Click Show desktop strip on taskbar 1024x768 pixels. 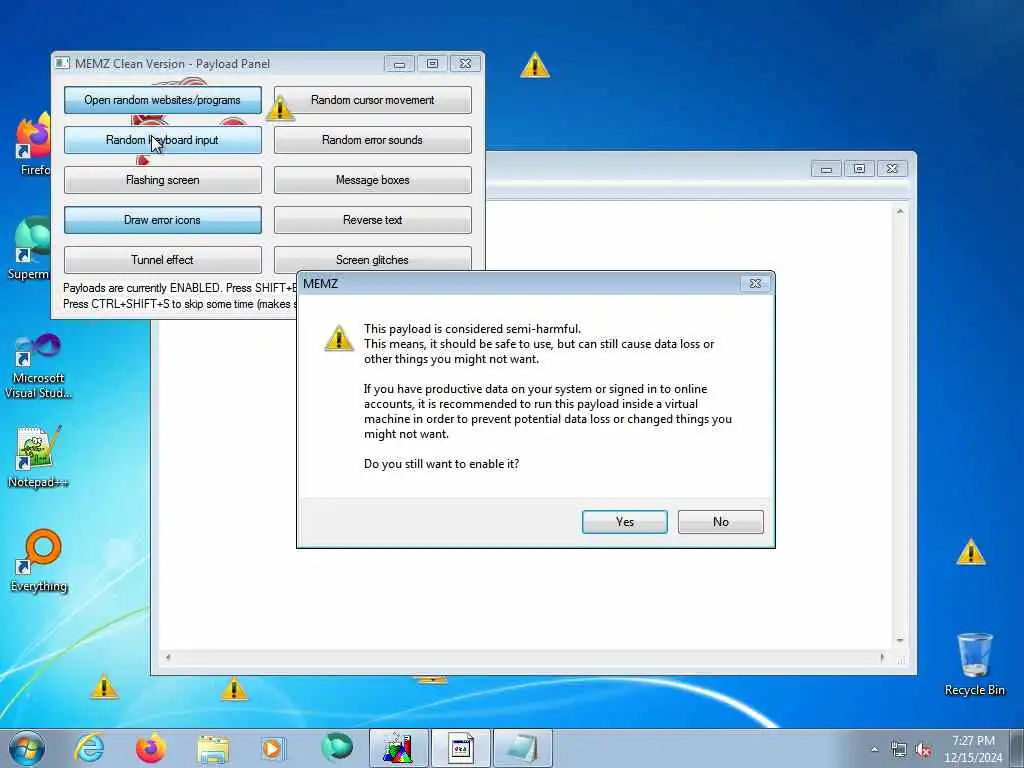point(1017,748)
